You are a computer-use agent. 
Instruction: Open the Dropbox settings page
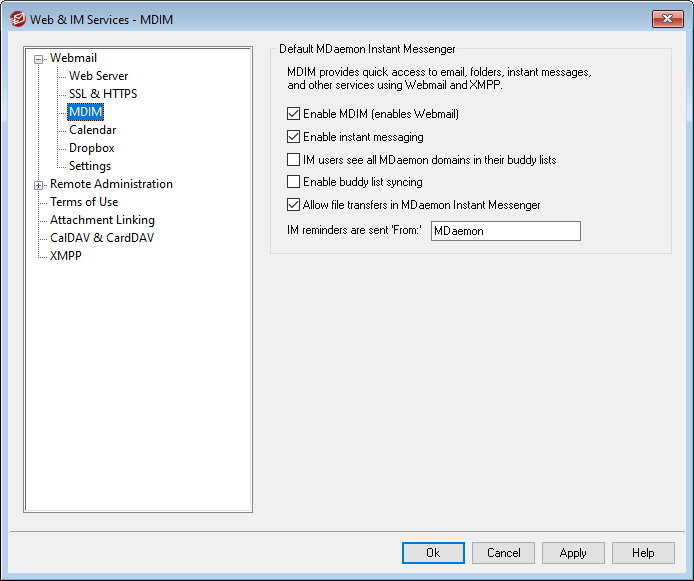[91, 148]
